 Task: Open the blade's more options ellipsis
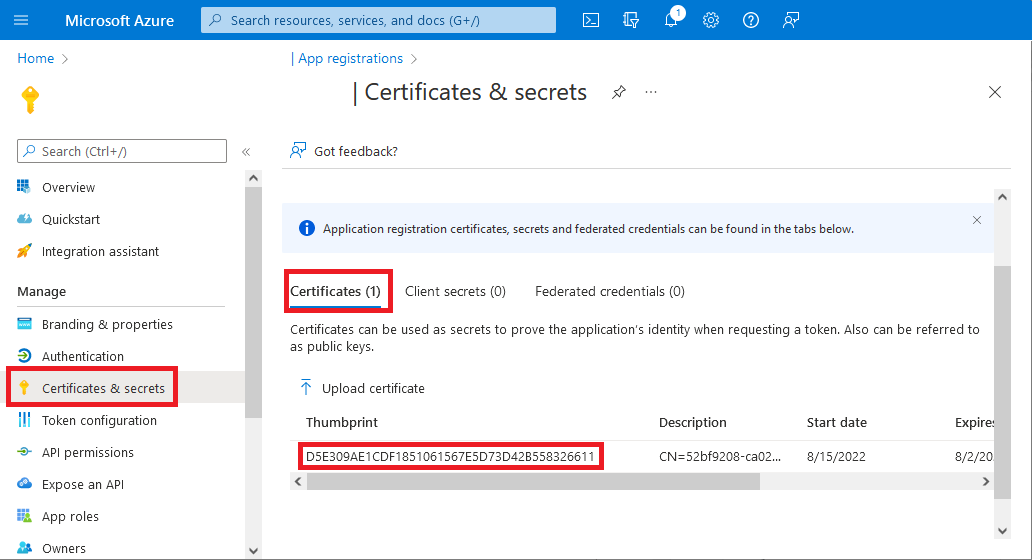click(x=651, y=92)
